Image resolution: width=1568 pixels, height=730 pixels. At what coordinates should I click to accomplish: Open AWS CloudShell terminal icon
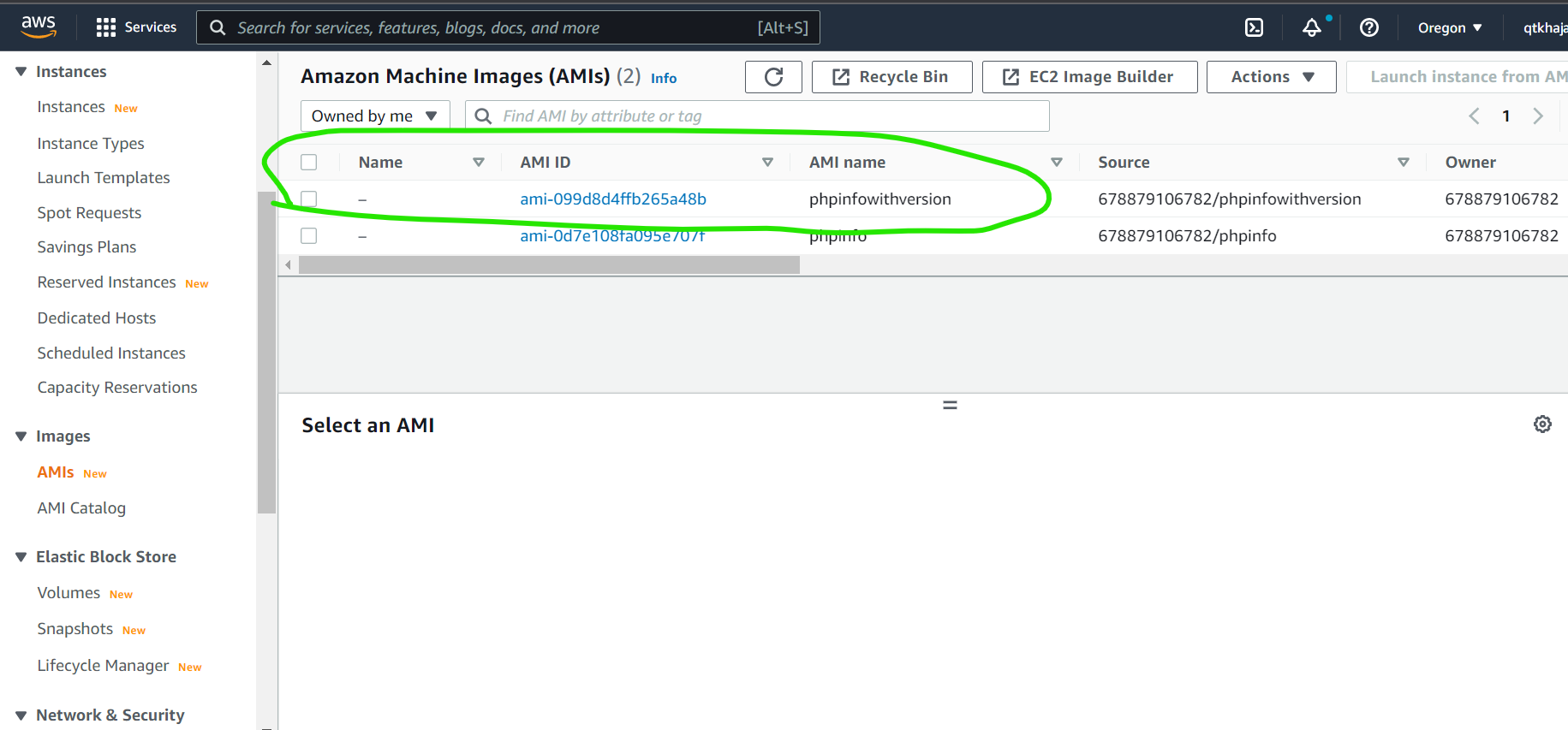point(1254,27)
